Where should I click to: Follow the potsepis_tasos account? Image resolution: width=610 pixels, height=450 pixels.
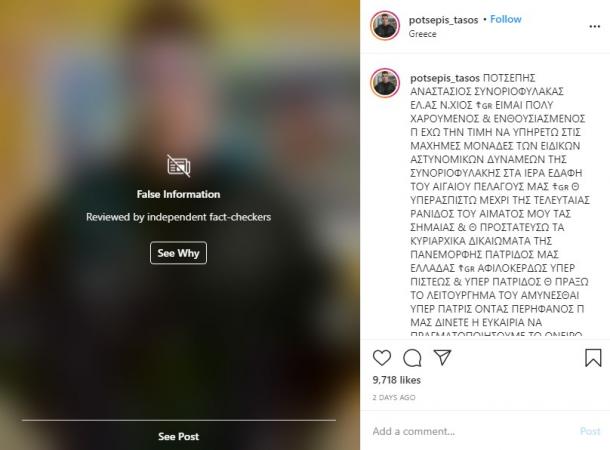(x=505, y=19)
